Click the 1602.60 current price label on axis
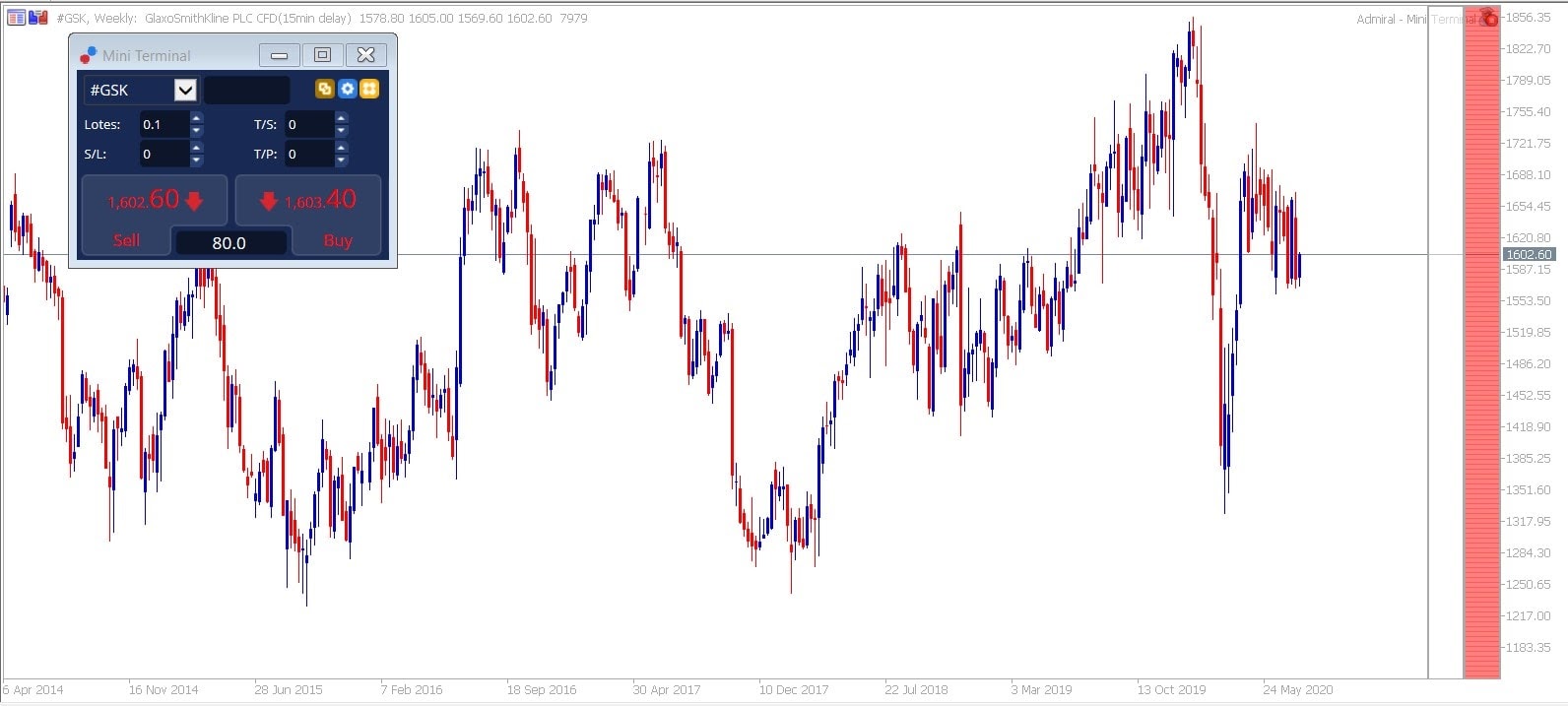Screen dimensions: 1568x706 [x=1529, y=254]
